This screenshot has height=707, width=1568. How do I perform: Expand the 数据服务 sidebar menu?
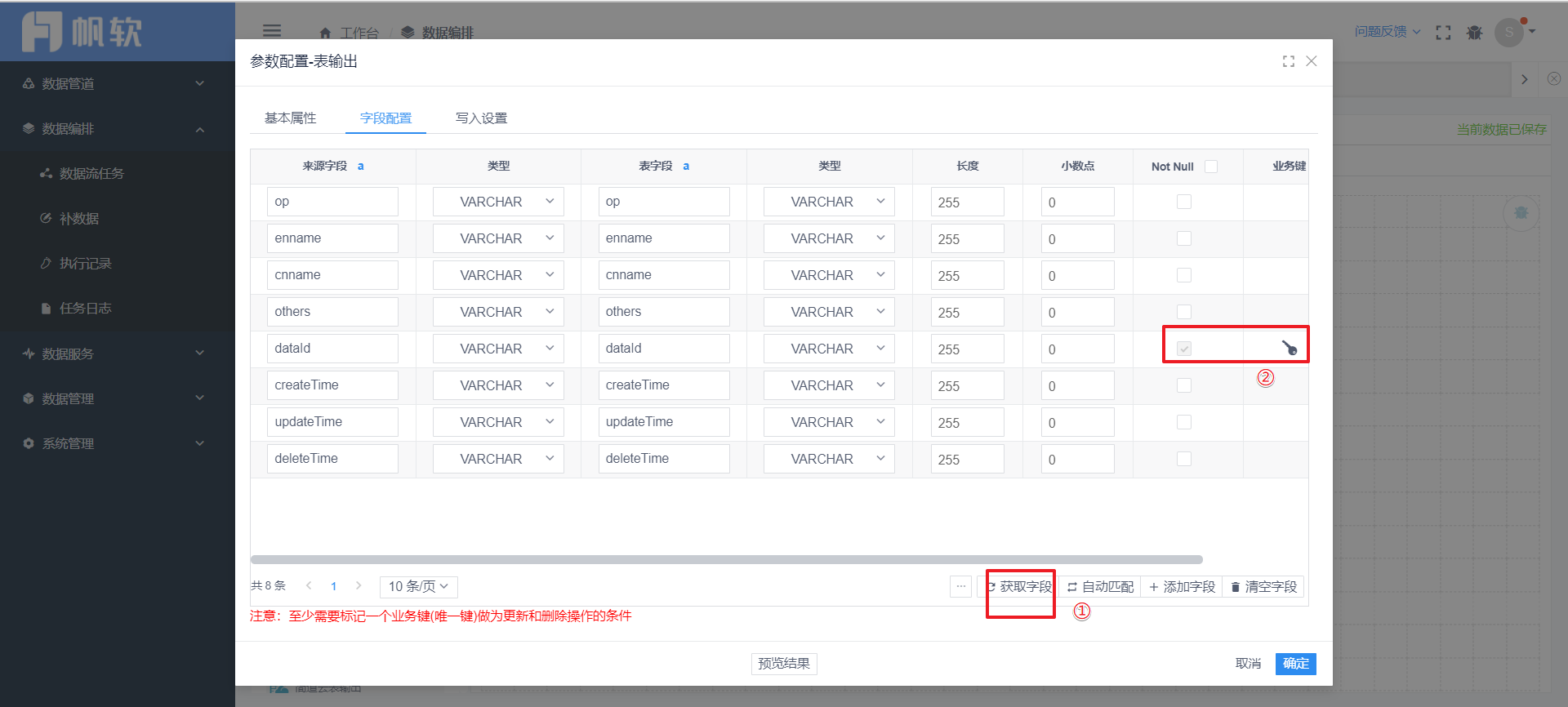coord(118,353)
